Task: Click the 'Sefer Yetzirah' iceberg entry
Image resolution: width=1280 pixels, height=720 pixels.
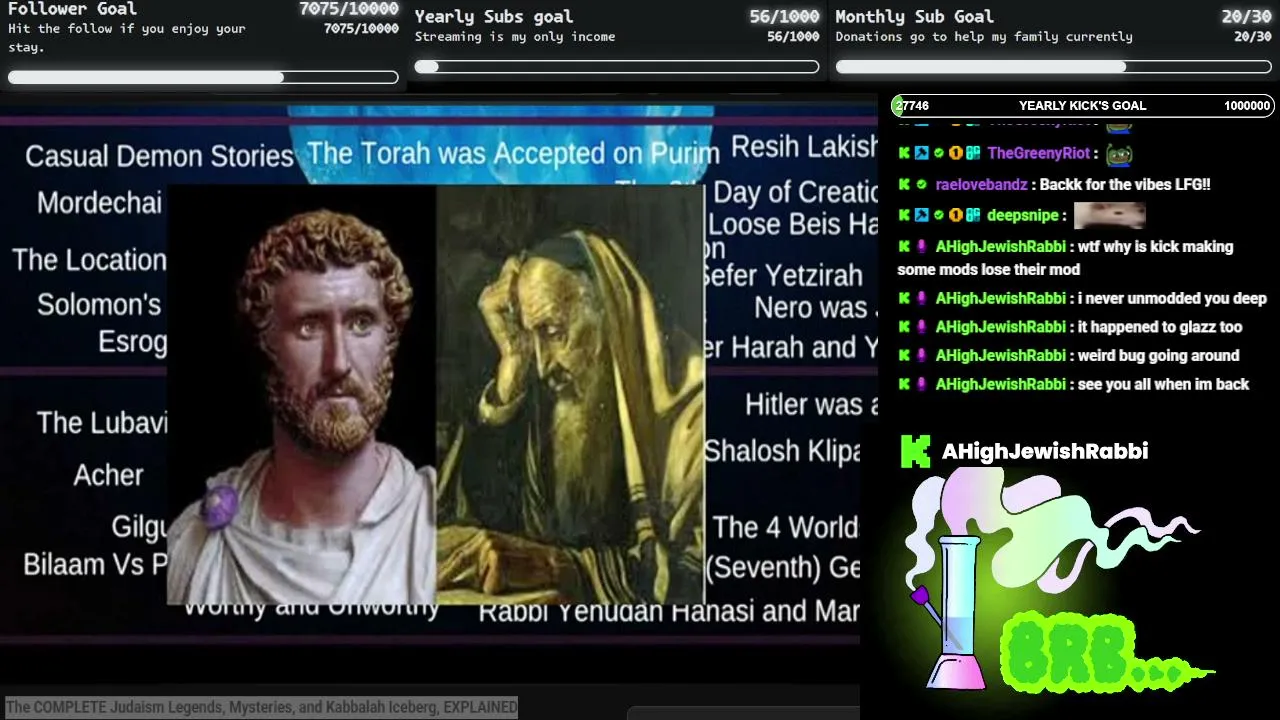Action: (783, 275)
